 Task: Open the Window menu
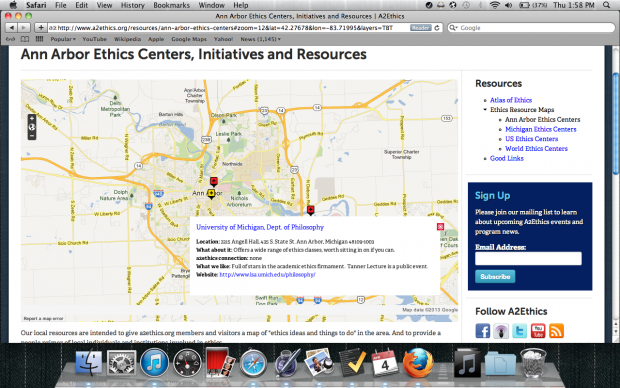coord(212,5)
